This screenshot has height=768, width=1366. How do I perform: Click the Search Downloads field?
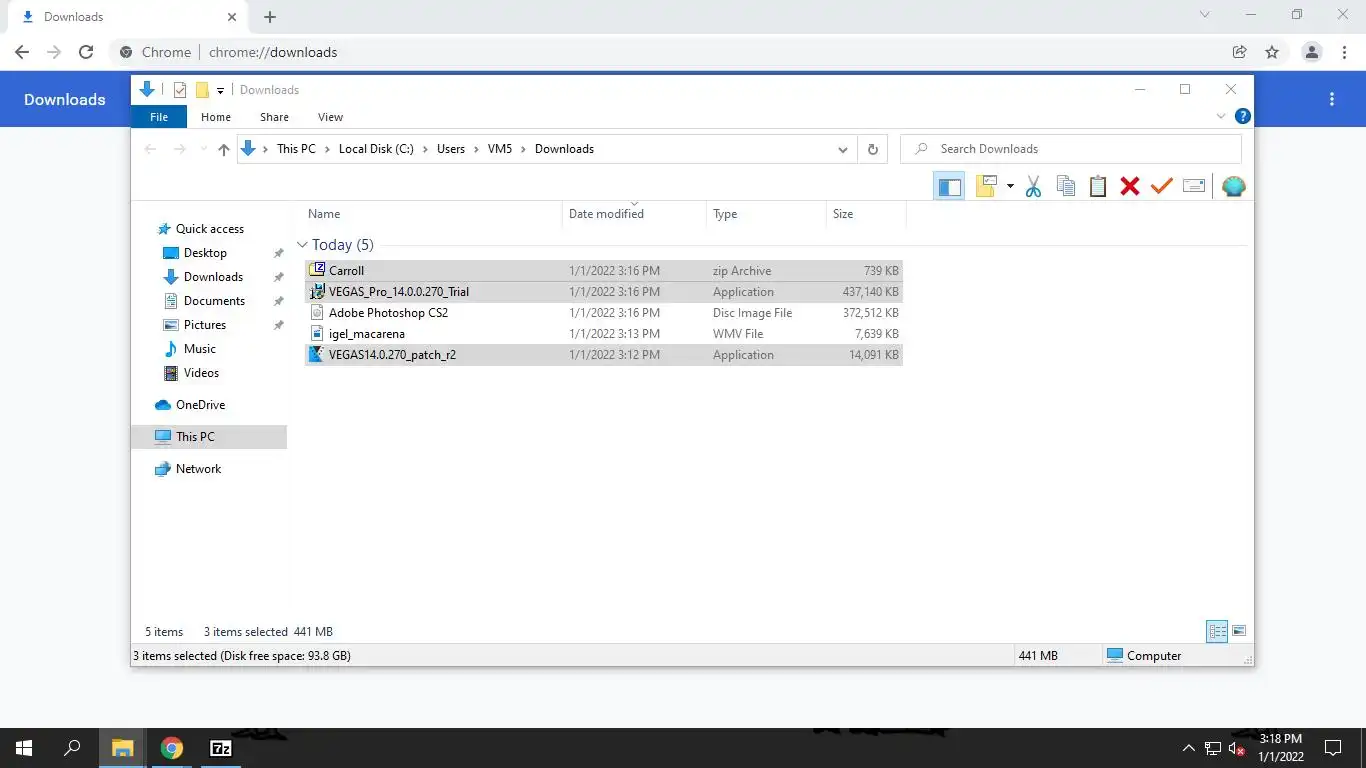point(1071,149)
